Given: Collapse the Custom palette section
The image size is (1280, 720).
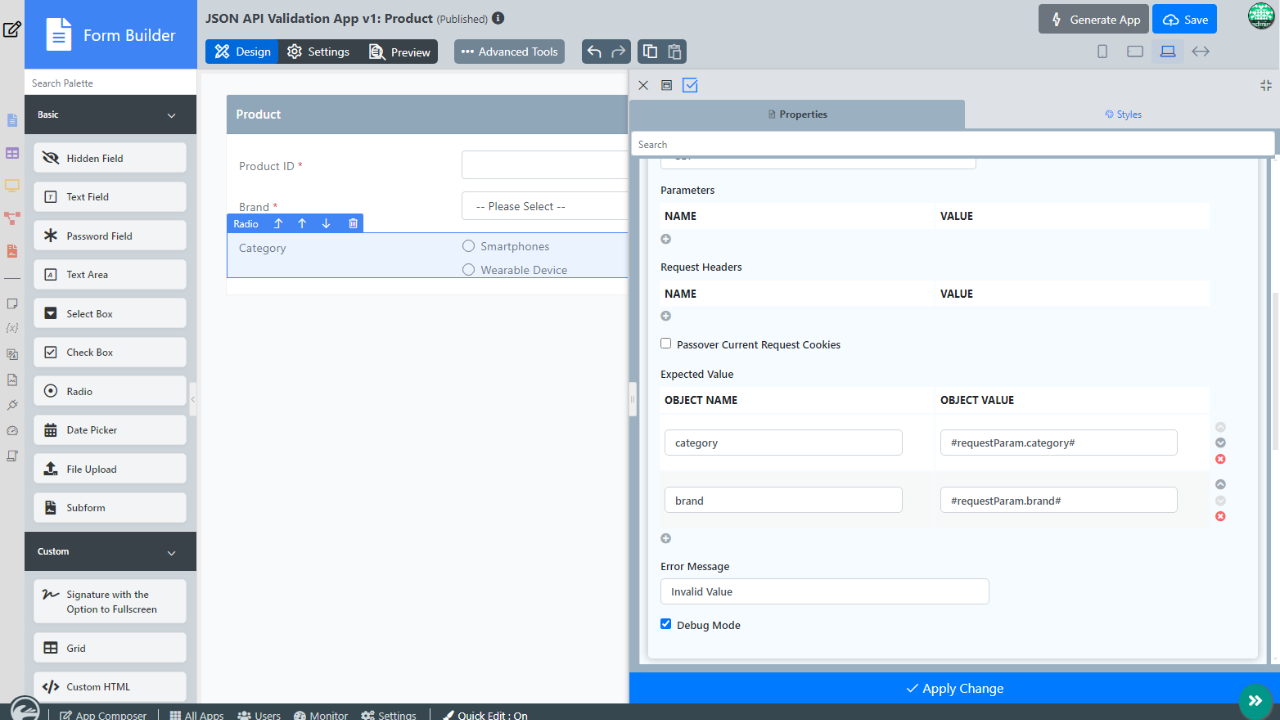Looking at the screenshot, I should [171, 553].
